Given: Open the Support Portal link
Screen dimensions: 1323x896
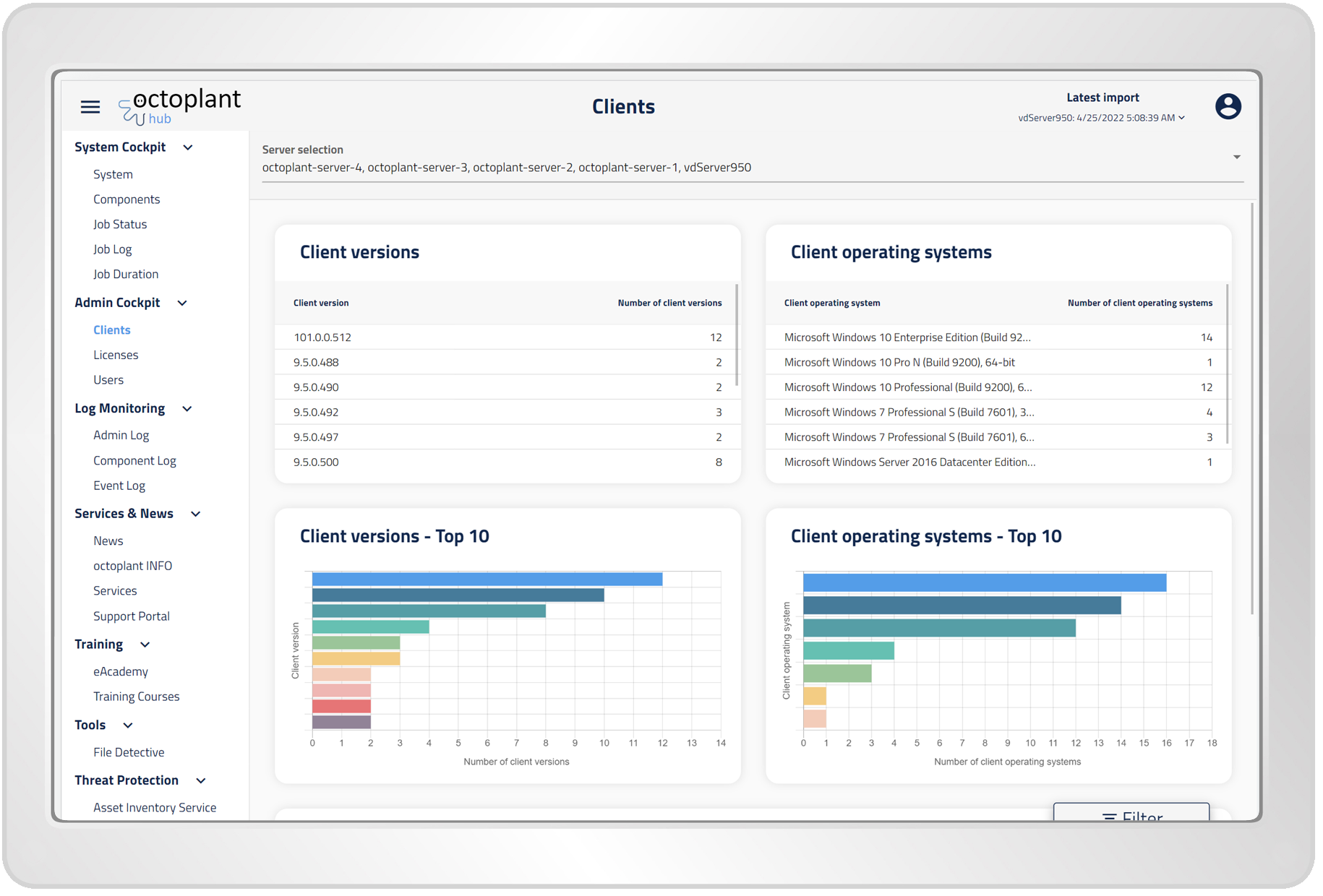Looking at the screenshot, I should [132, 616].
